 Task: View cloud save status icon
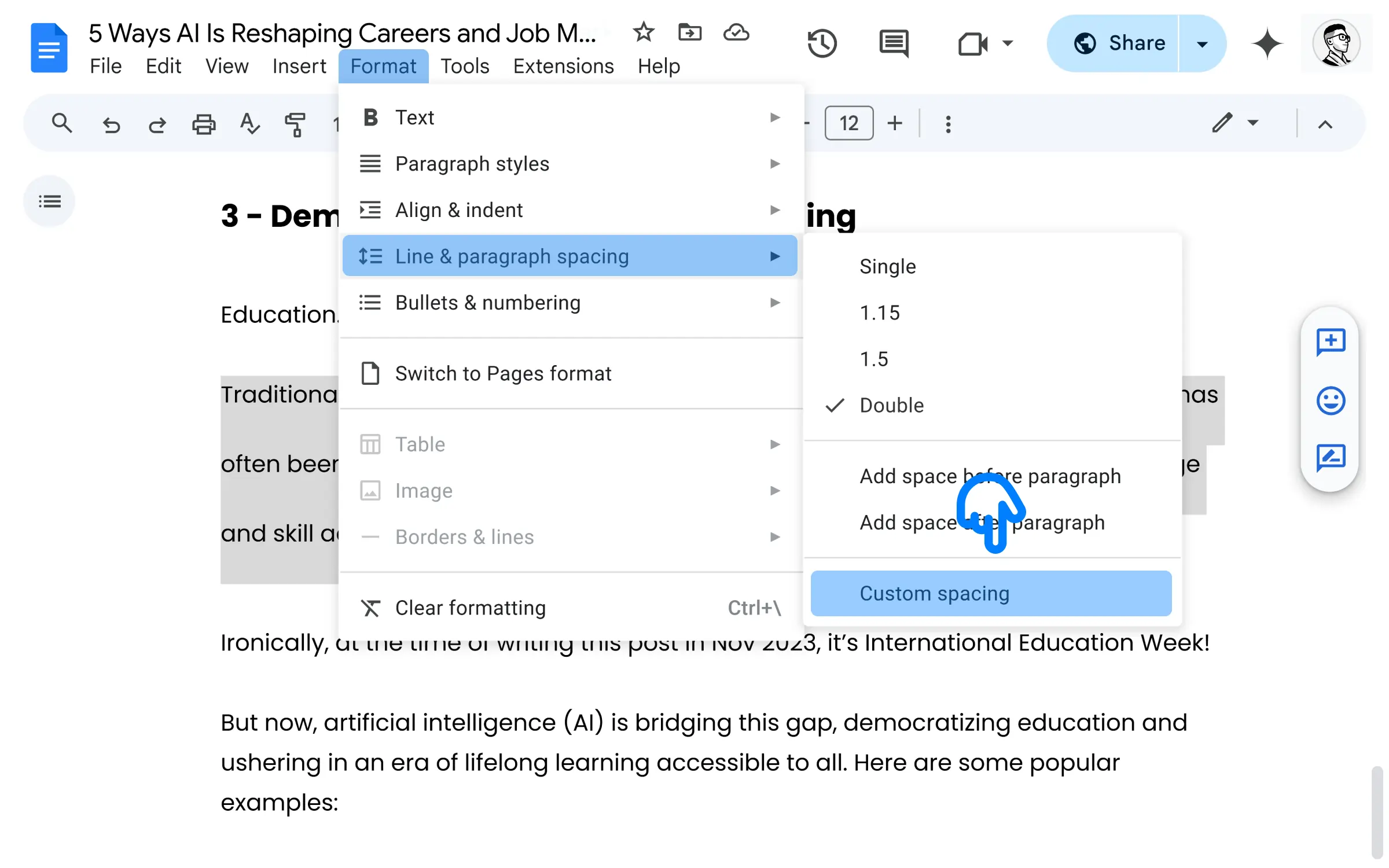pyautogui.click(x=736, y=32)
